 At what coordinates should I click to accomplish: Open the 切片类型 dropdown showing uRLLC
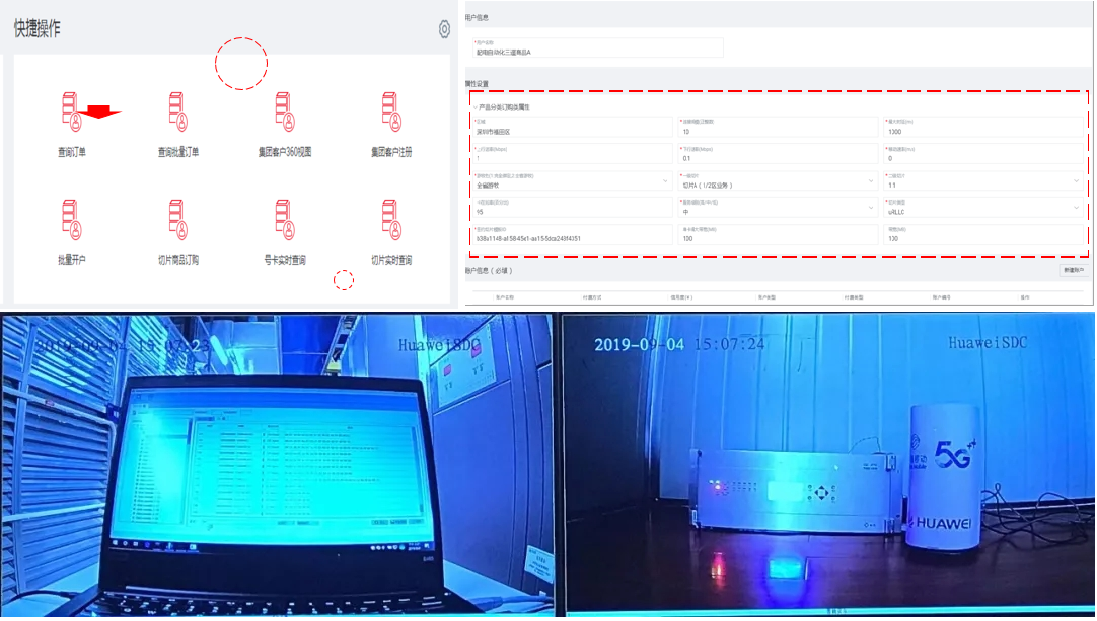point(983,212)
